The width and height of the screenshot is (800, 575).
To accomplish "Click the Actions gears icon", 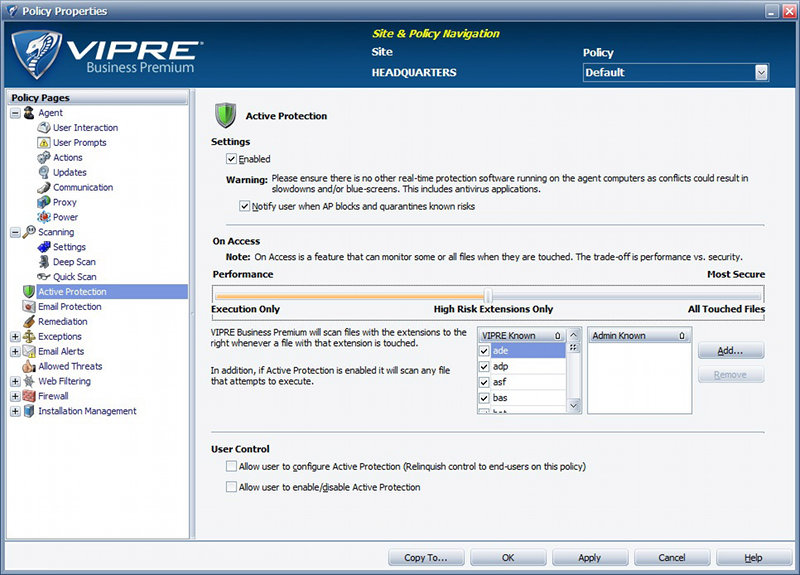I will tap(44, 157).
